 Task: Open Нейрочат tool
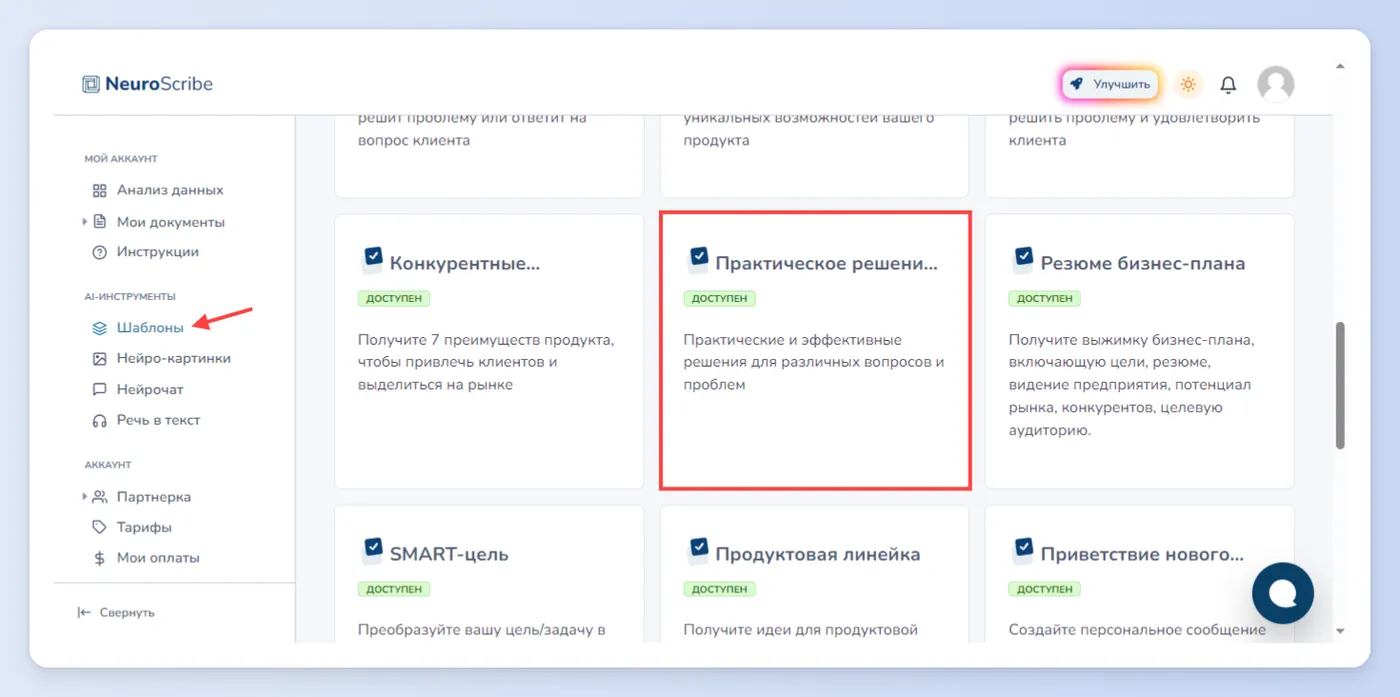coord(150,389)
